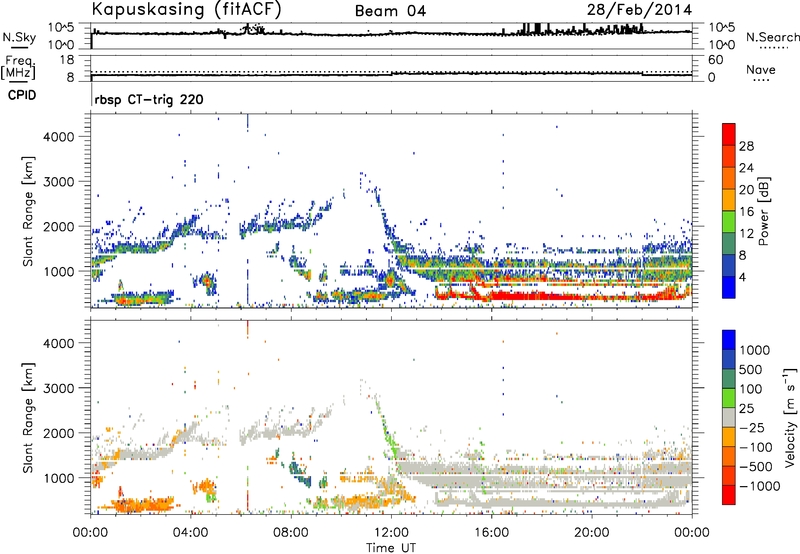Click the 'Power [dB]' colorbar title
Image resolution: width=800 pixels, height=554 pixels.
coord(763,211)
